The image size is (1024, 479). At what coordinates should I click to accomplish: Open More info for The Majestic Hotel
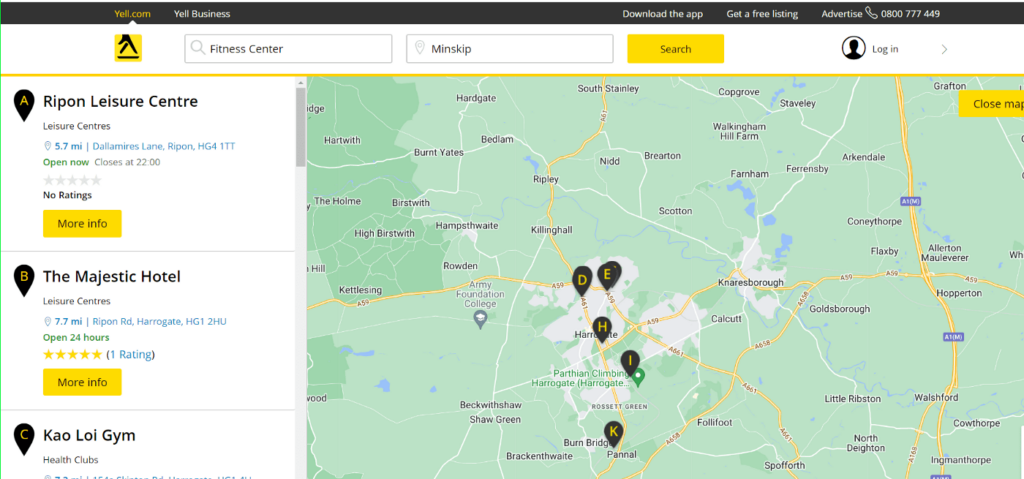point(82,382)
